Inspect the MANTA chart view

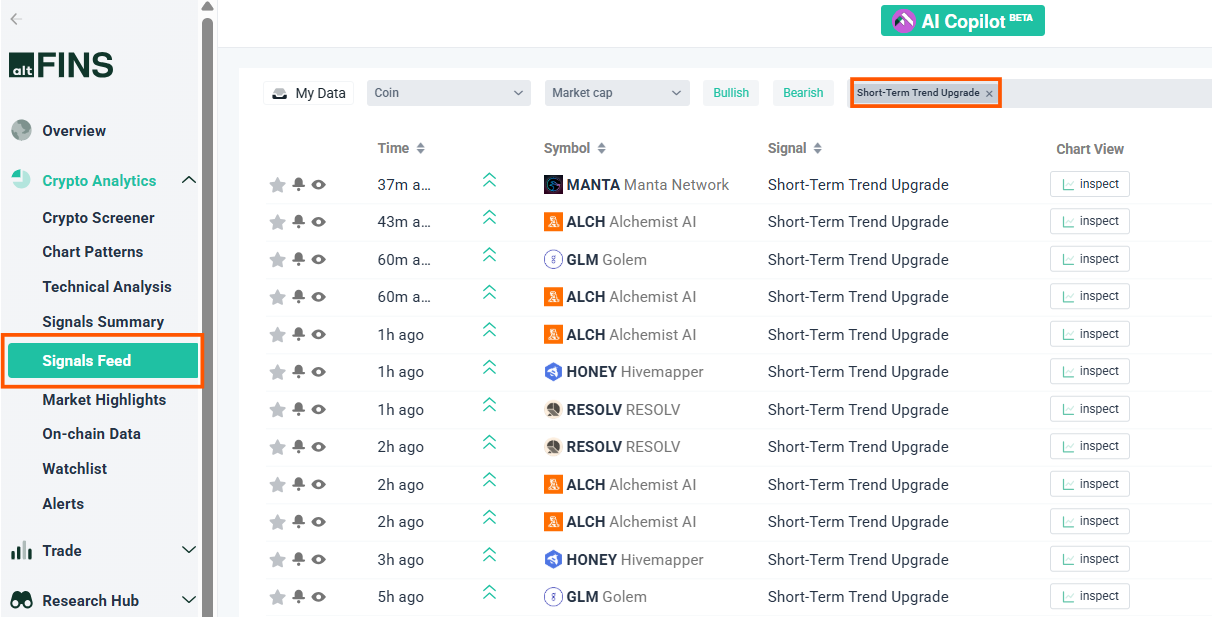pyautogui.click(x=1089, y=184)
